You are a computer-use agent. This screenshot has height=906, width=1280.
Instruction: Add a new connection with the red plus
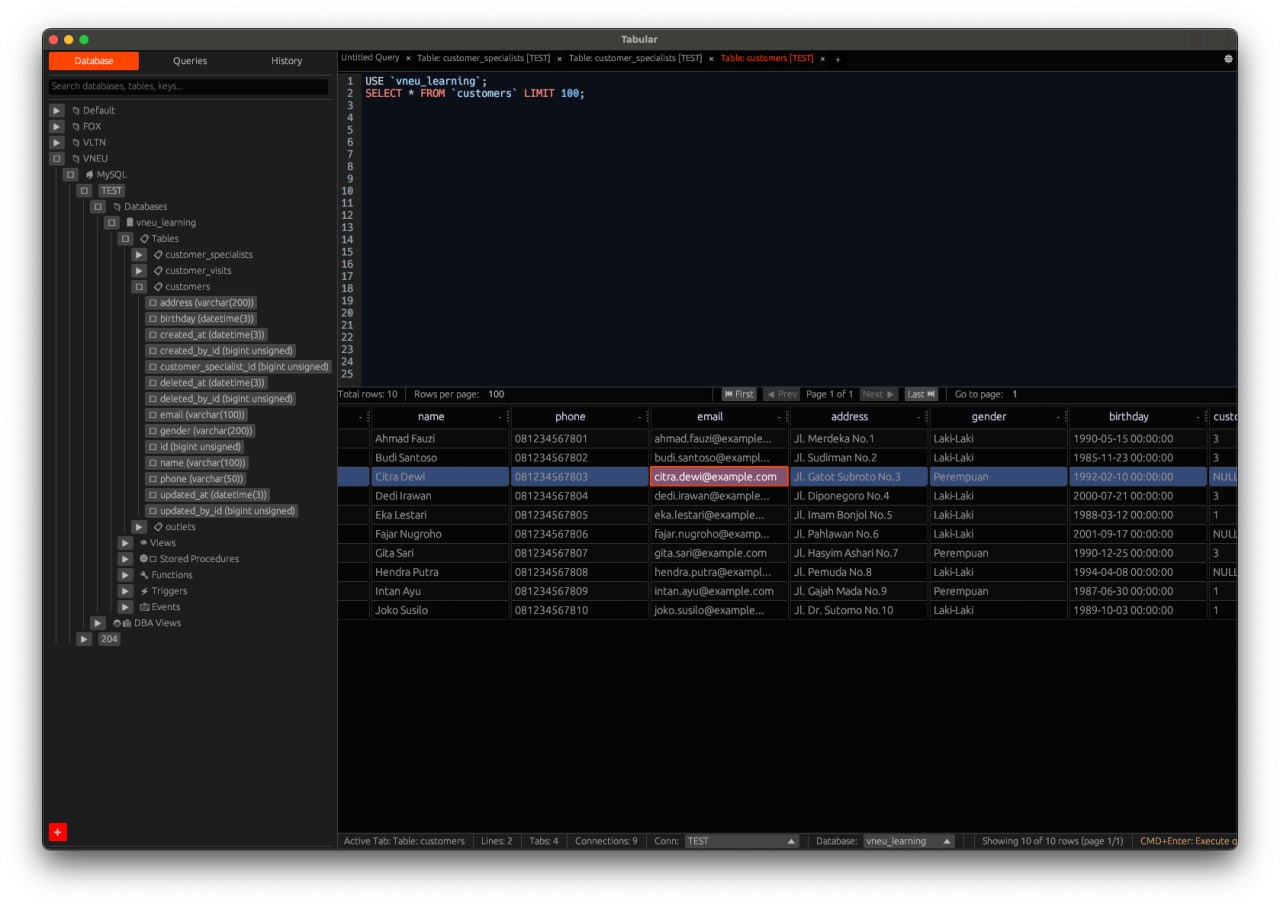(58, 831)
